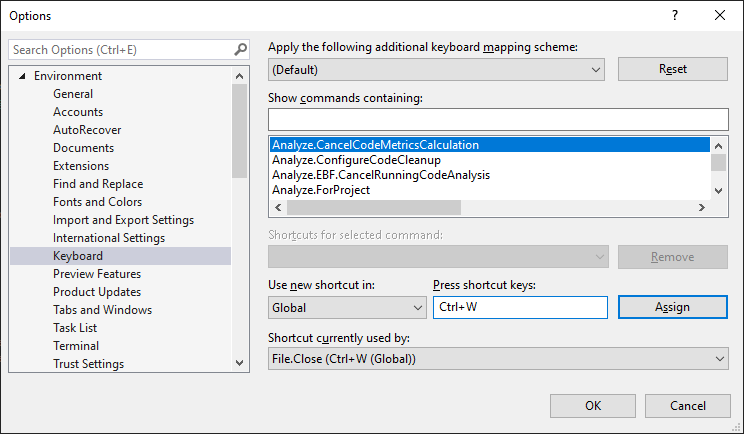Select General under Environment
Viewport: 744px width, 434px height.
point(73,94)
